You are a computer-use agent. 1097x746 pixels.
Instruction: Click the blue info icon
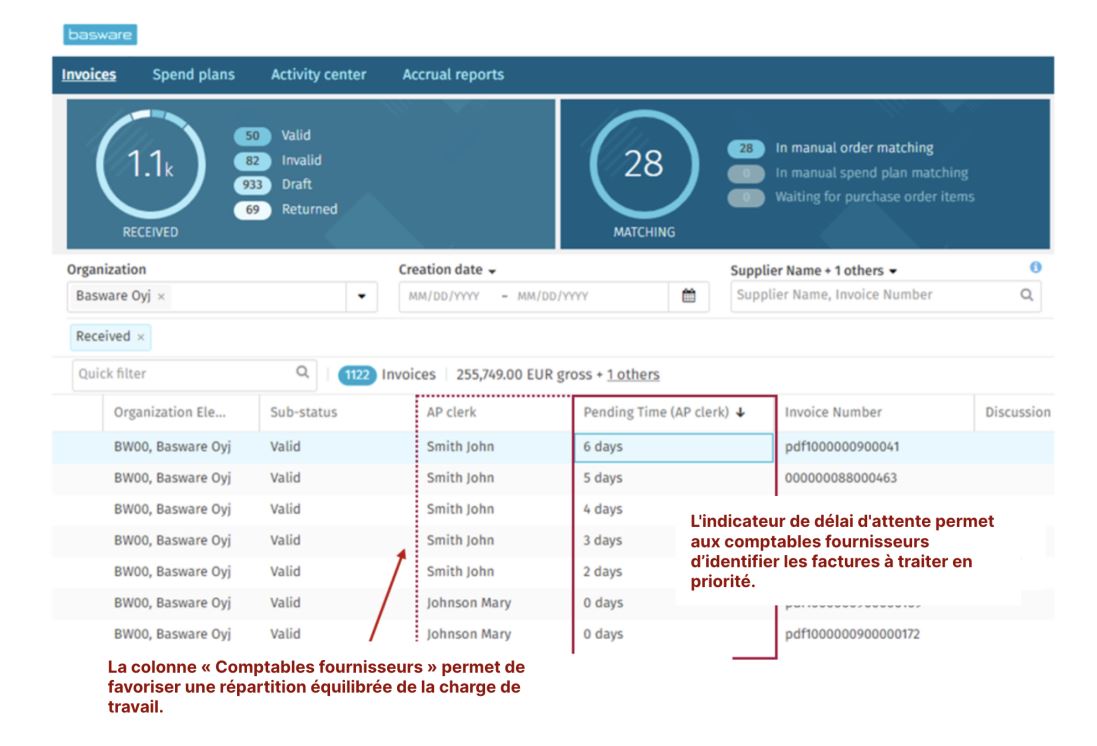(x=1035, y=268)
